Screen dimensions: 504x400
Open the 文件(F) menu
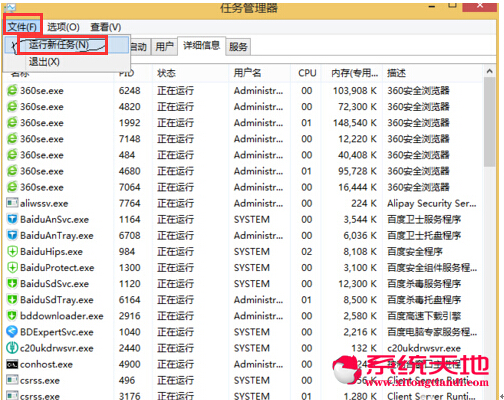22,27
